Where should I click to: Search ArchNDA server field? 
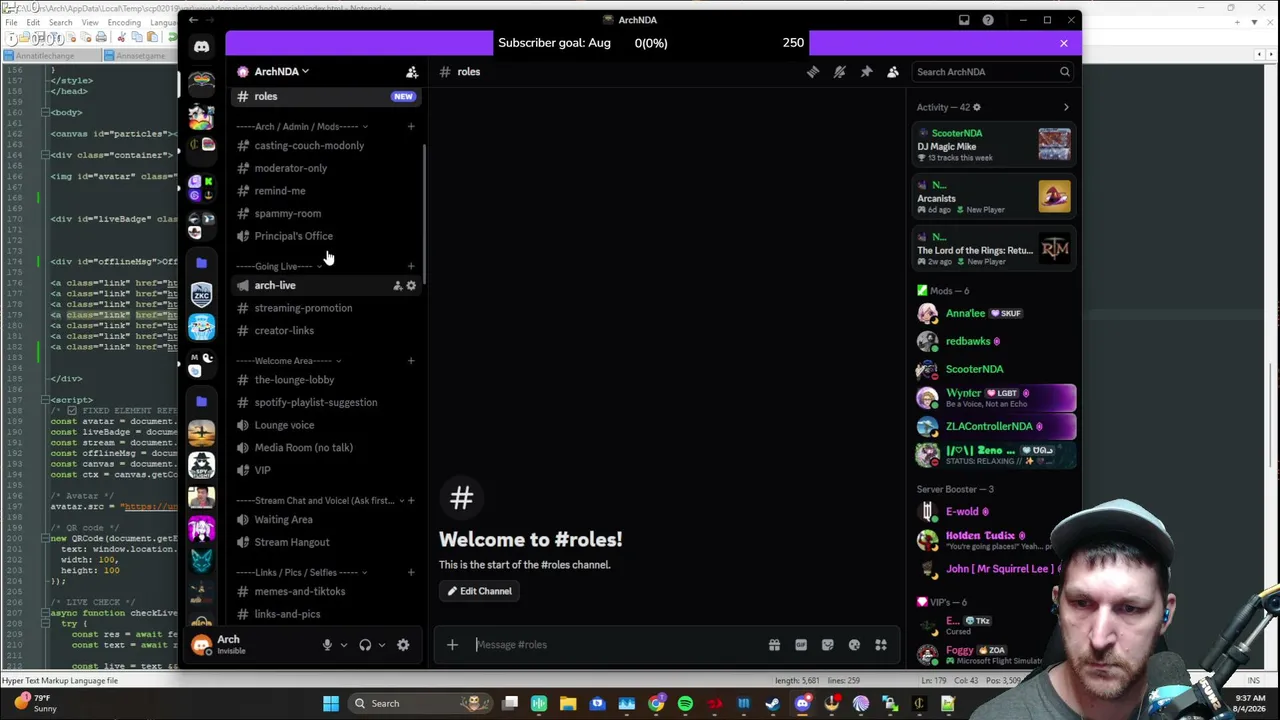click(x=993, y=72)
